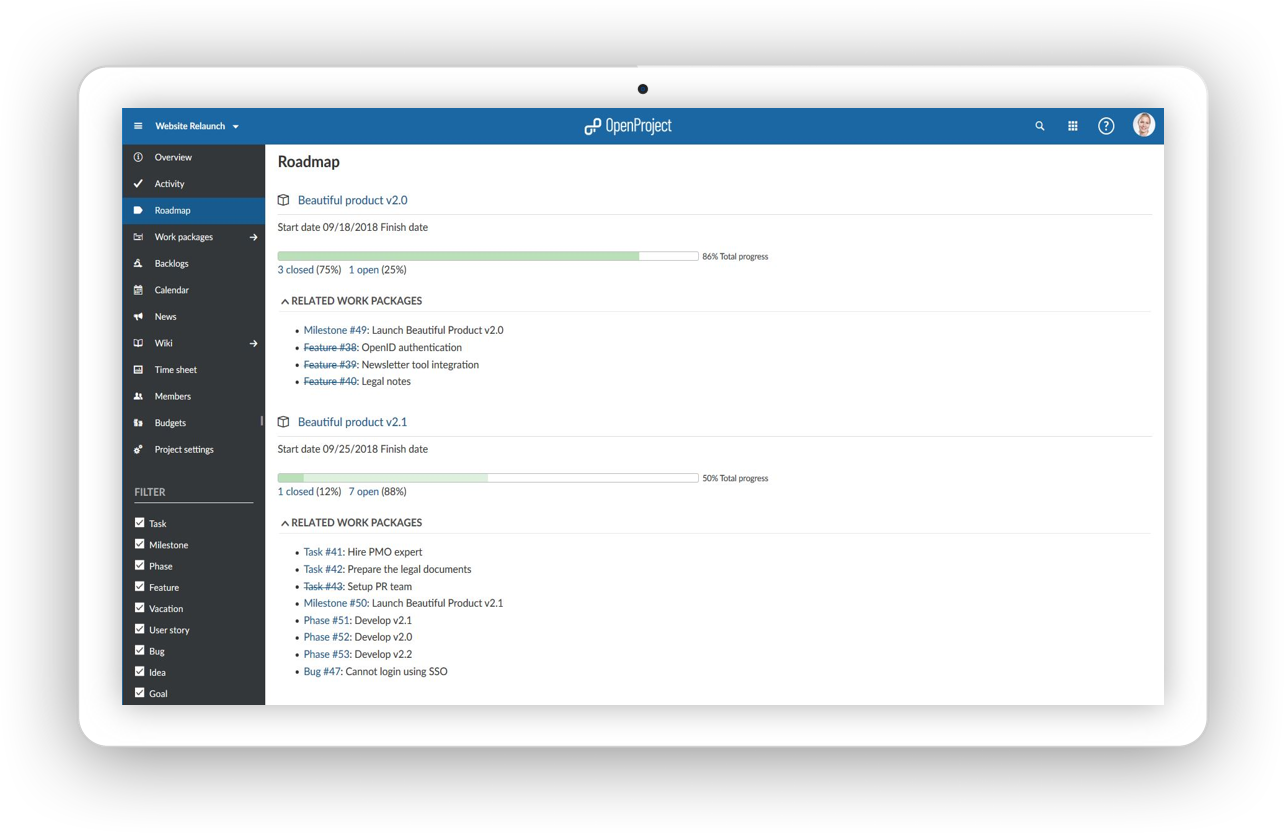Click the 50% total progress bar
The height and width of the screenshot is (833, 1284).
(488, 479)
